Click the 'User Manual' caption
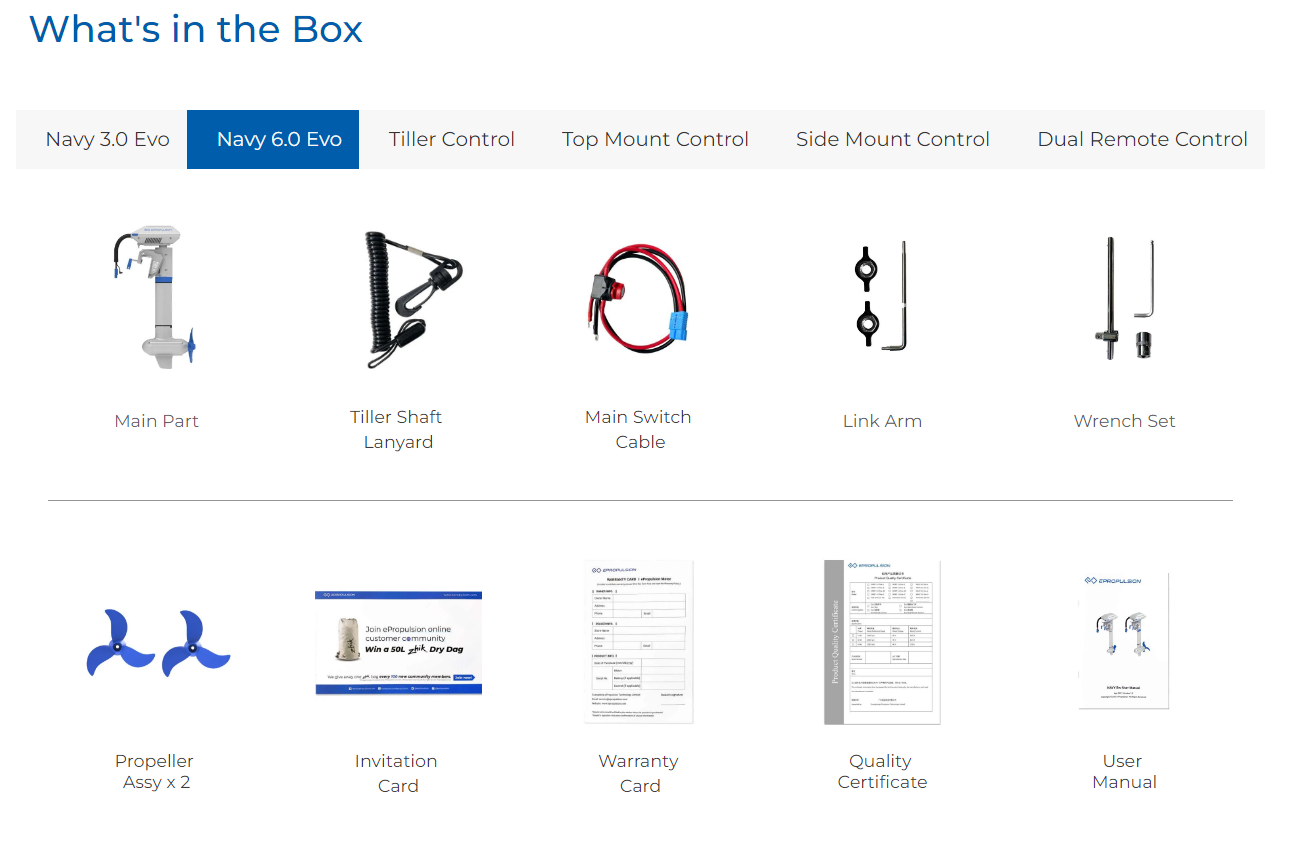The height and width of the screenshot is (845, 1297). coord(1124,771)
